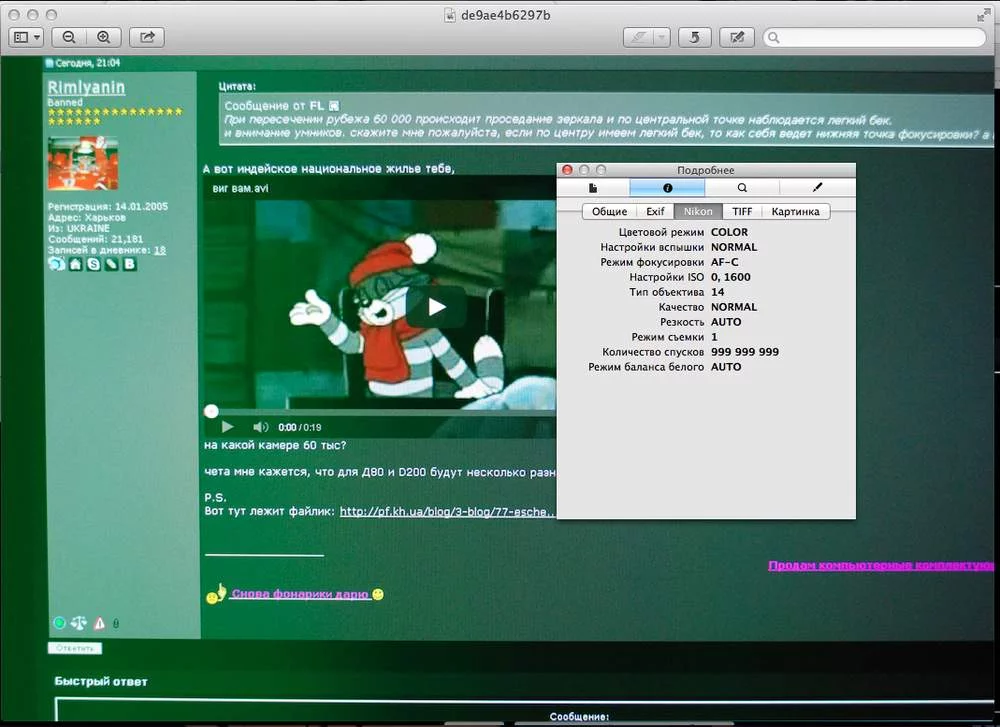Image resolution: width=1000 pixels, height=727 pixels.
Task: Open the Картинка tab
Action: (x=796, y=211)
